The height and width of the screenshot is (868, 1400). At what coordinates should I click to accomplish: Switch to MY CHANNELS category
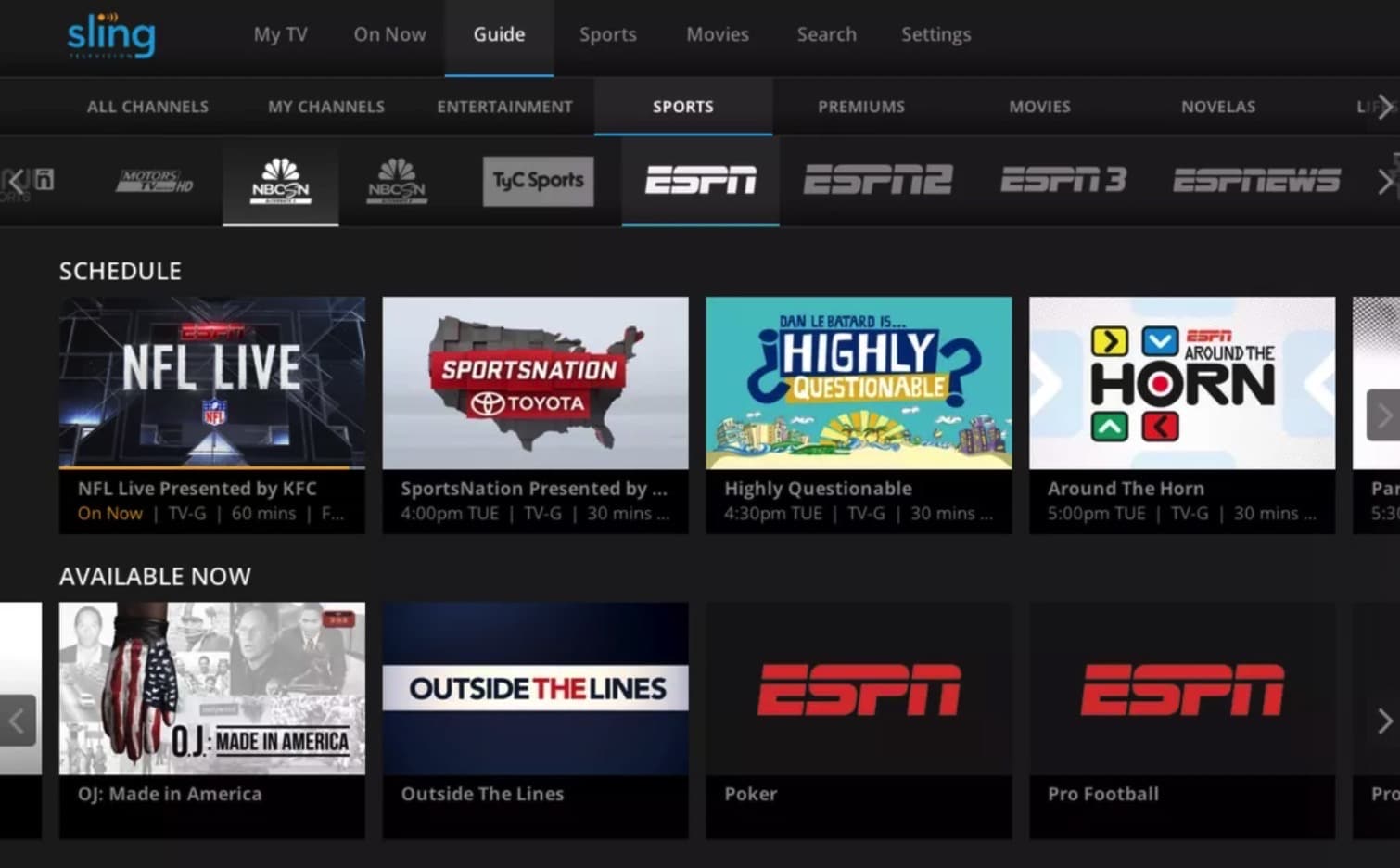pyautogui.click(x=326, y=107)
